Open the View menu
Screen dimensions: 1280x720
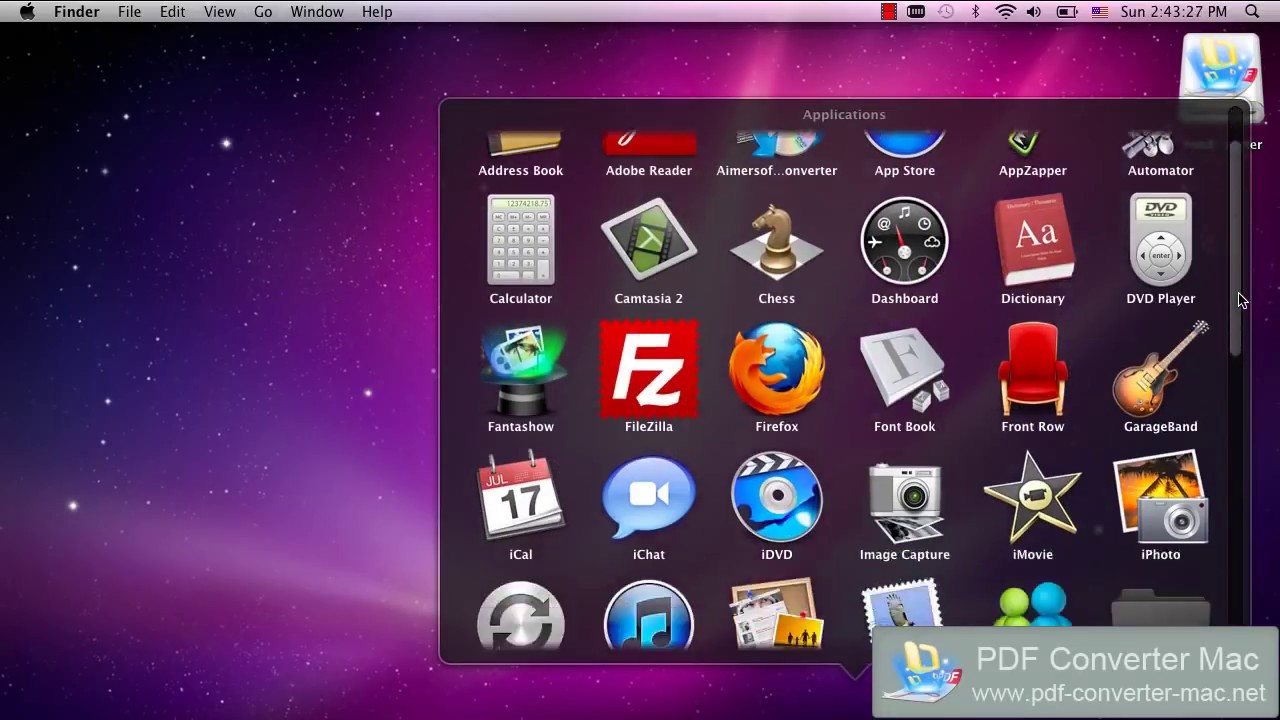[220, 12]
